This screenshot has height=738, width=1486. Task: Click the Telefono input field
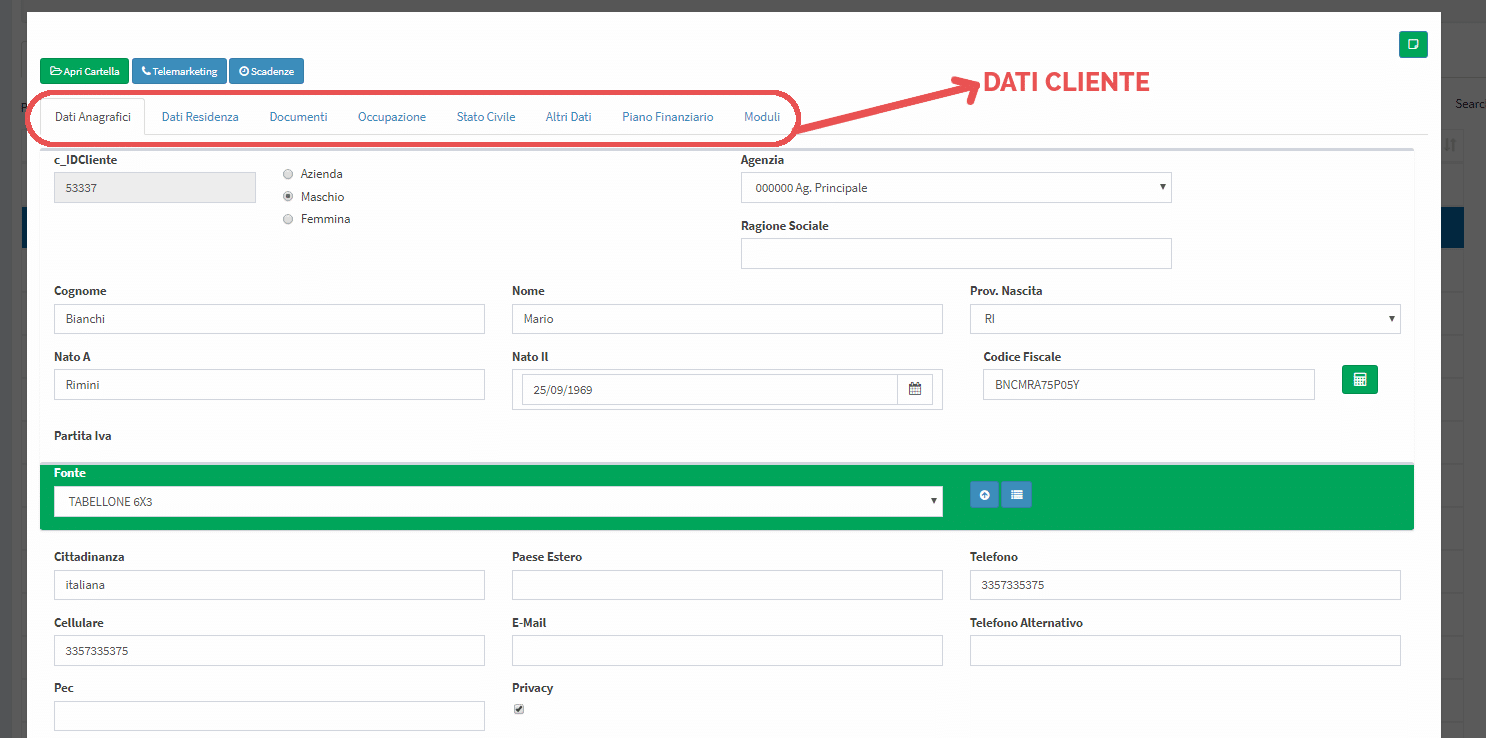[1185, 585]
